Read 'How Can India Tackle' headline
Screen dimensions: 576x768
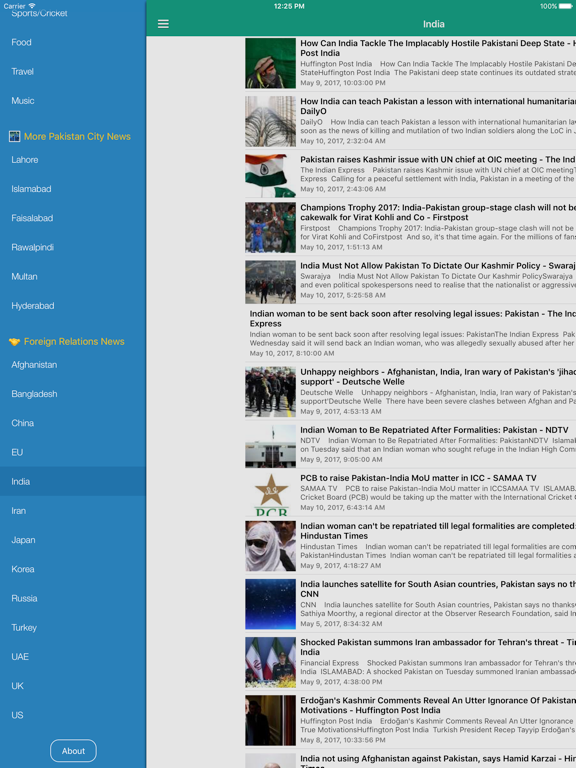click(x=438, y=48)
